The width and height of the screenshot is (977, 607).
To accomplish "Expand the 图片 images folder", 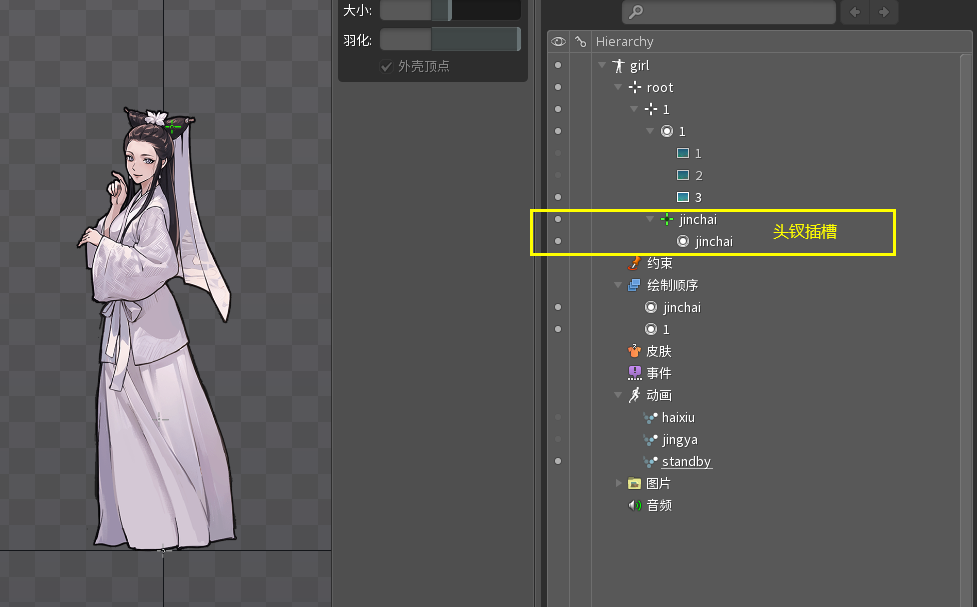I will (618, 483).
